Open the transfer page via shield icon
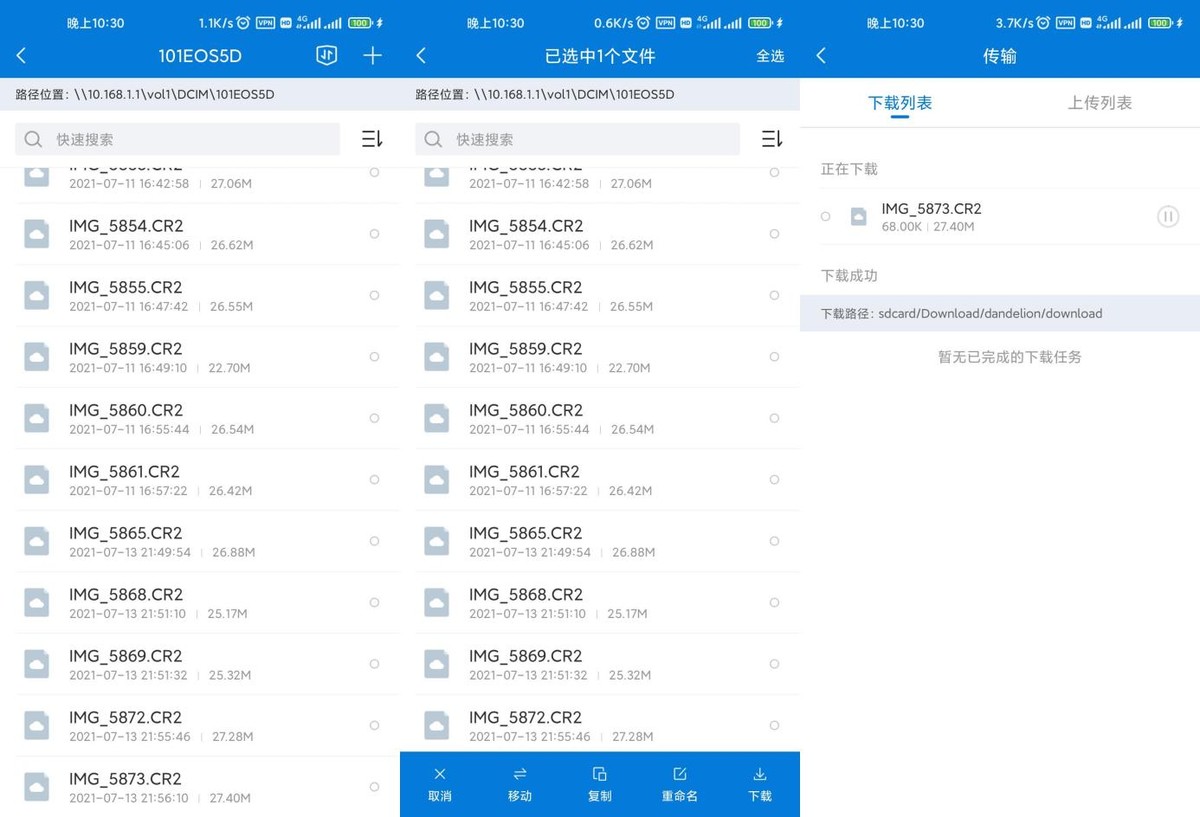1200x817 pixels. 326,56
